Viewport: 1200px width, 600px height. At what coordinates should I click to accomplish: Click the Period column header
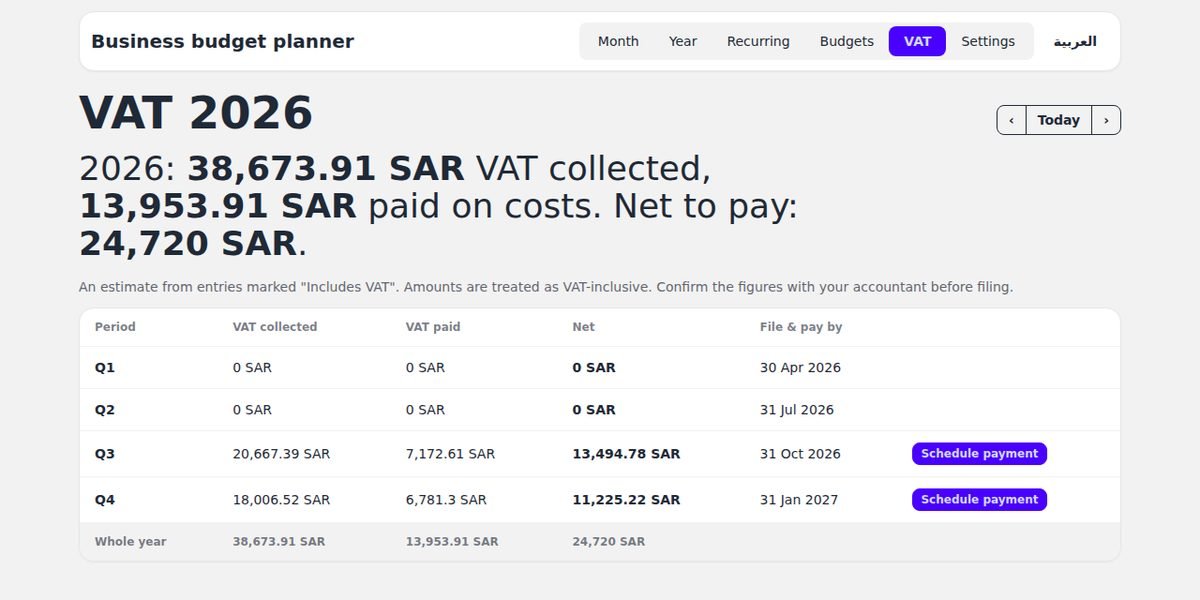pyautogui.click(x=115, y=327)
